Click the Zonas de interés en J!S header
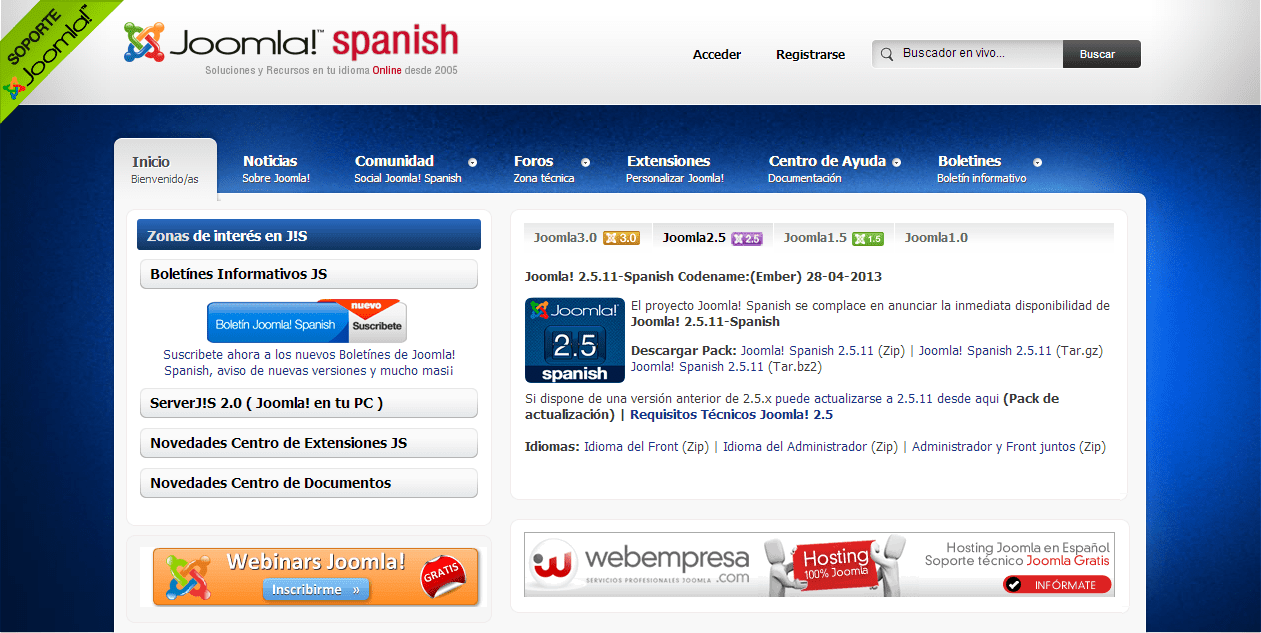Viewport: 1261px width, 633px height. click(x=309, y=235)
